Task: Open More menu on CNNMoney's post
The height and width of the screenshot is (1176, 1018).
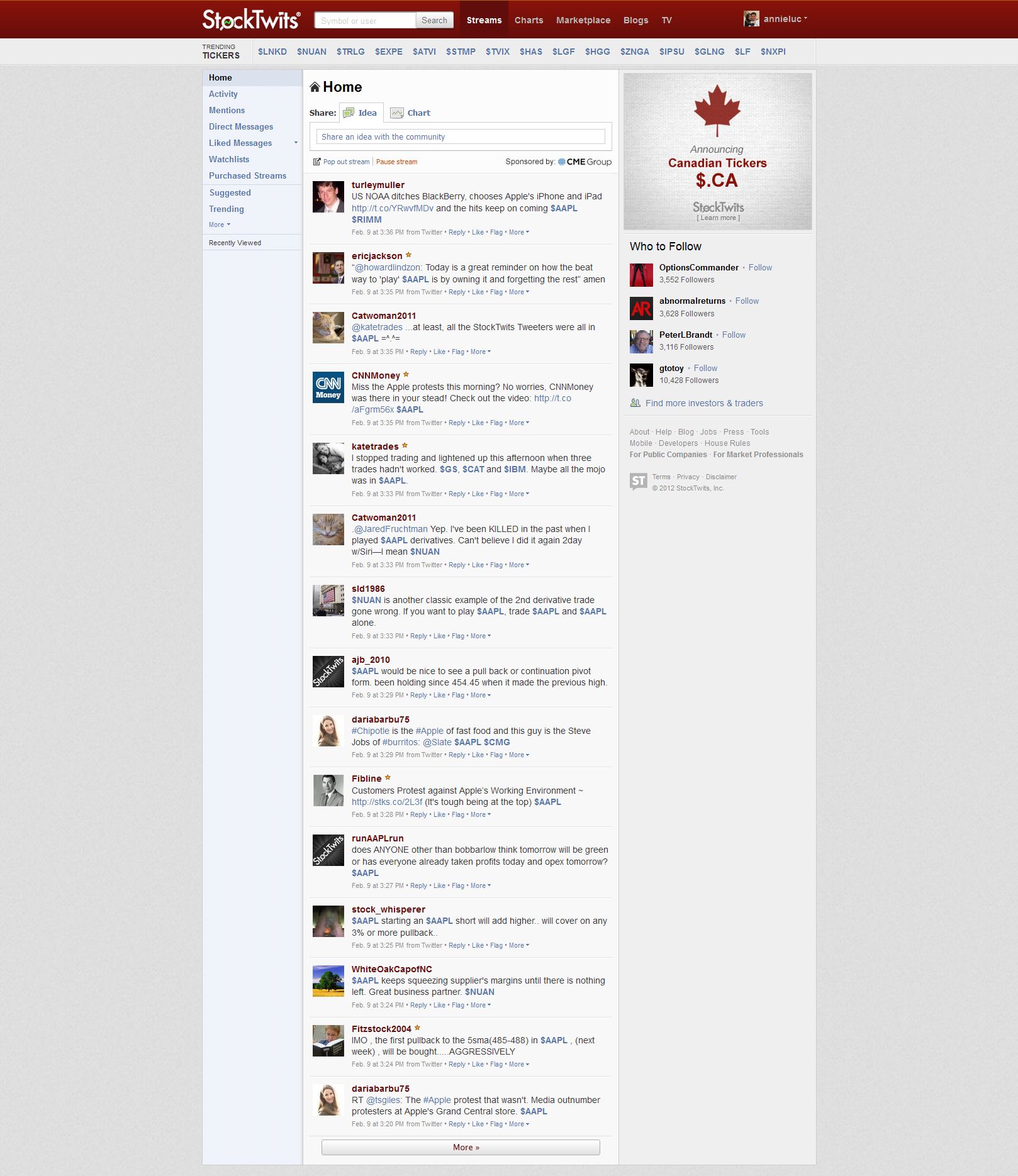Action: point(518,423)
